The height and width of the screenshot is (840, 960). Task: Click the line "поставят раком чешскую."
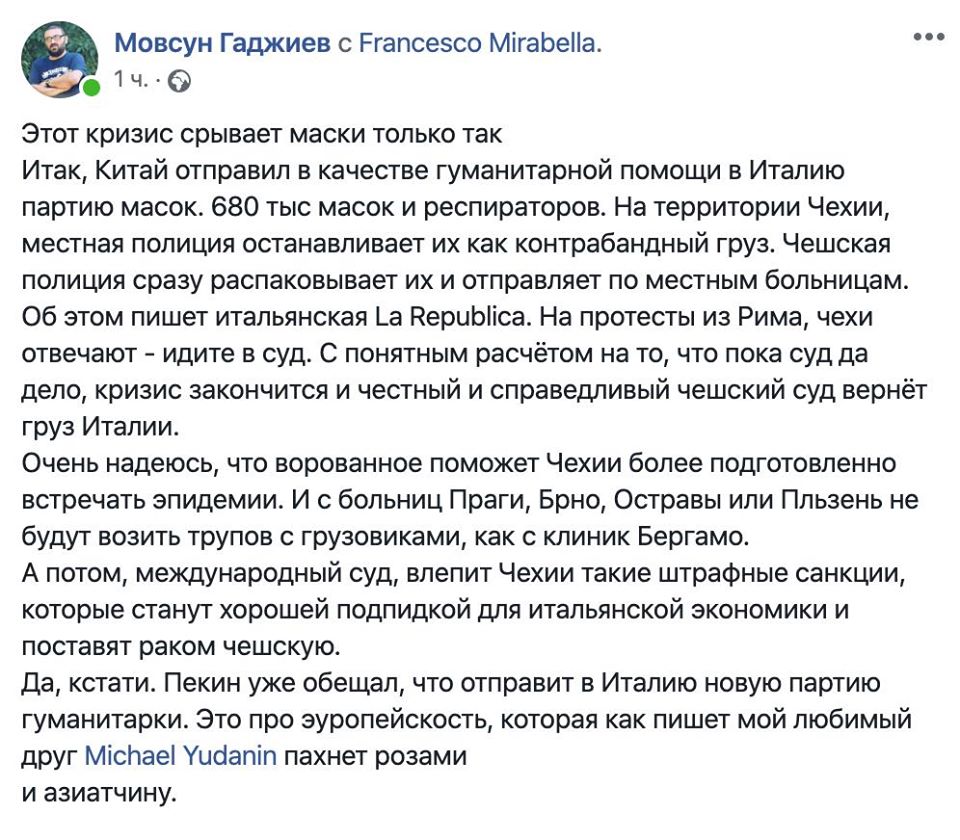click(181, 647)
